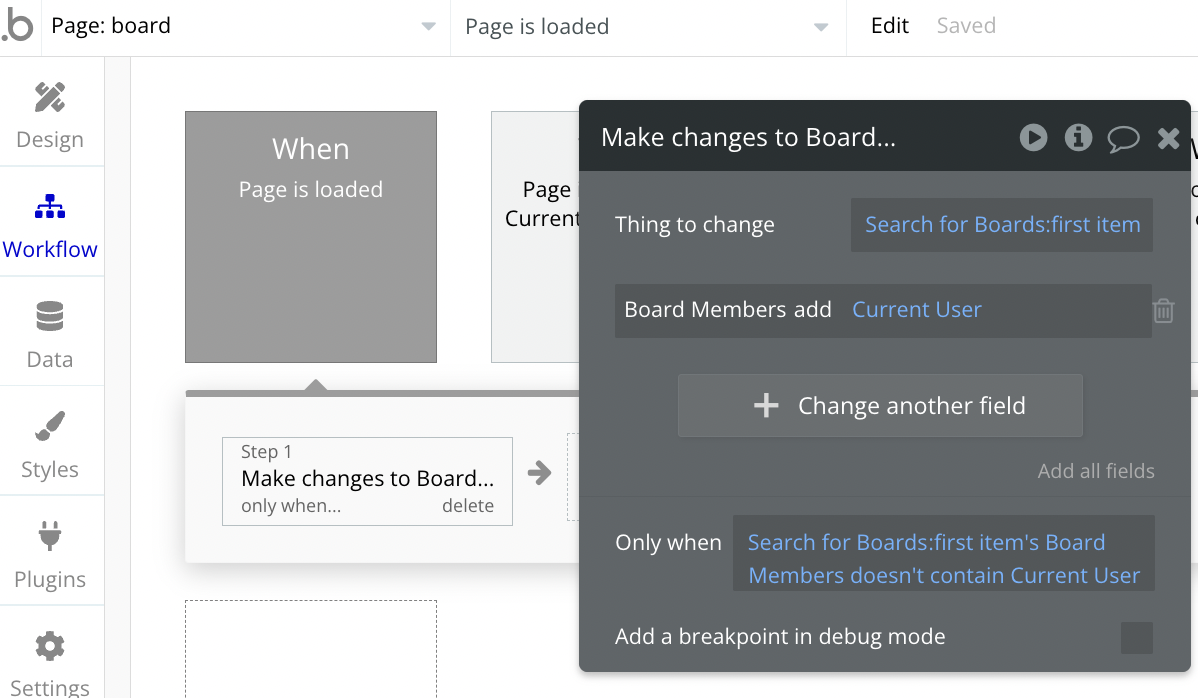1198x698 pixels.
Task: Enable the debug mode breakpoint checkbox
Action: coord(1136,638)
